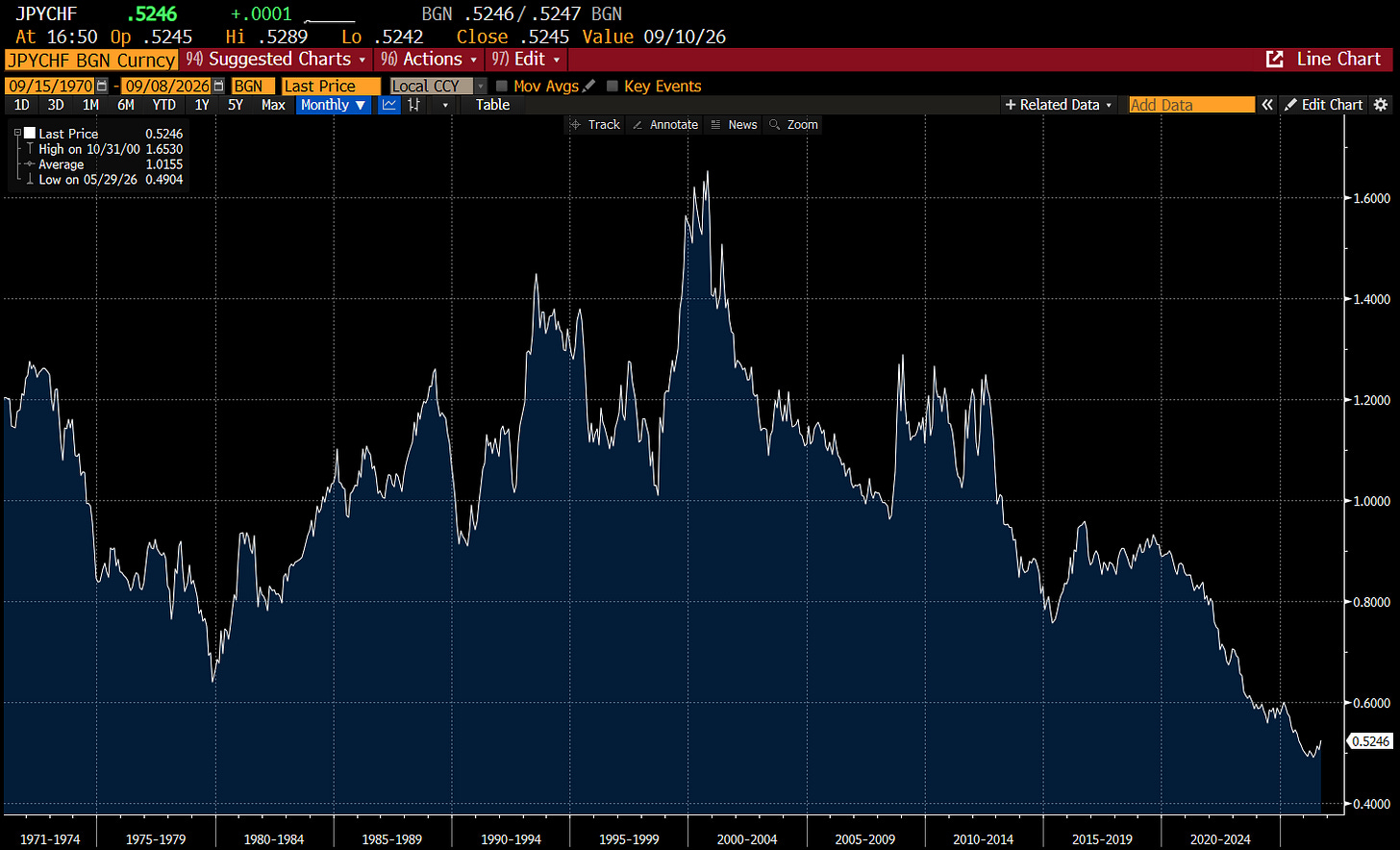This screenshot has height=850, width=1400.
Task: Click the double-chevron collapse icon
Action: (x=1267, y=105)
